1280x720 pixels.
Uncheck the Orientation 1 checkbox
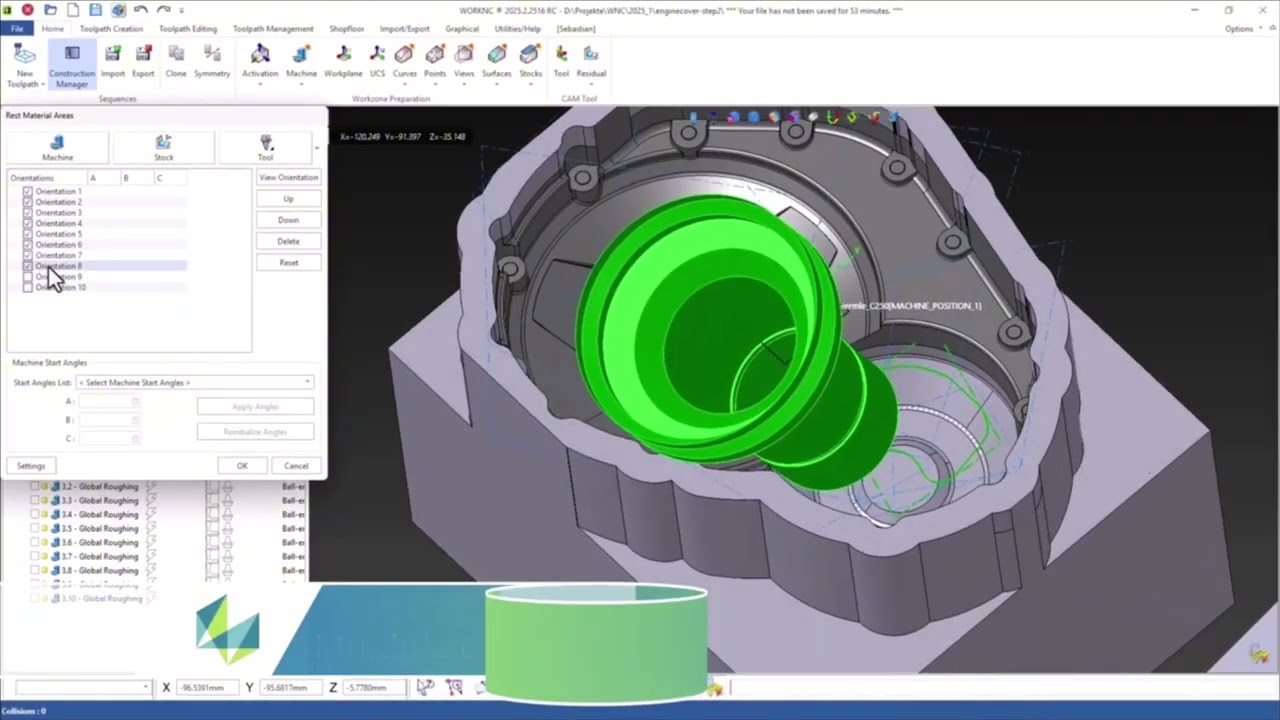pyautogui.click(x=27, y=191)
